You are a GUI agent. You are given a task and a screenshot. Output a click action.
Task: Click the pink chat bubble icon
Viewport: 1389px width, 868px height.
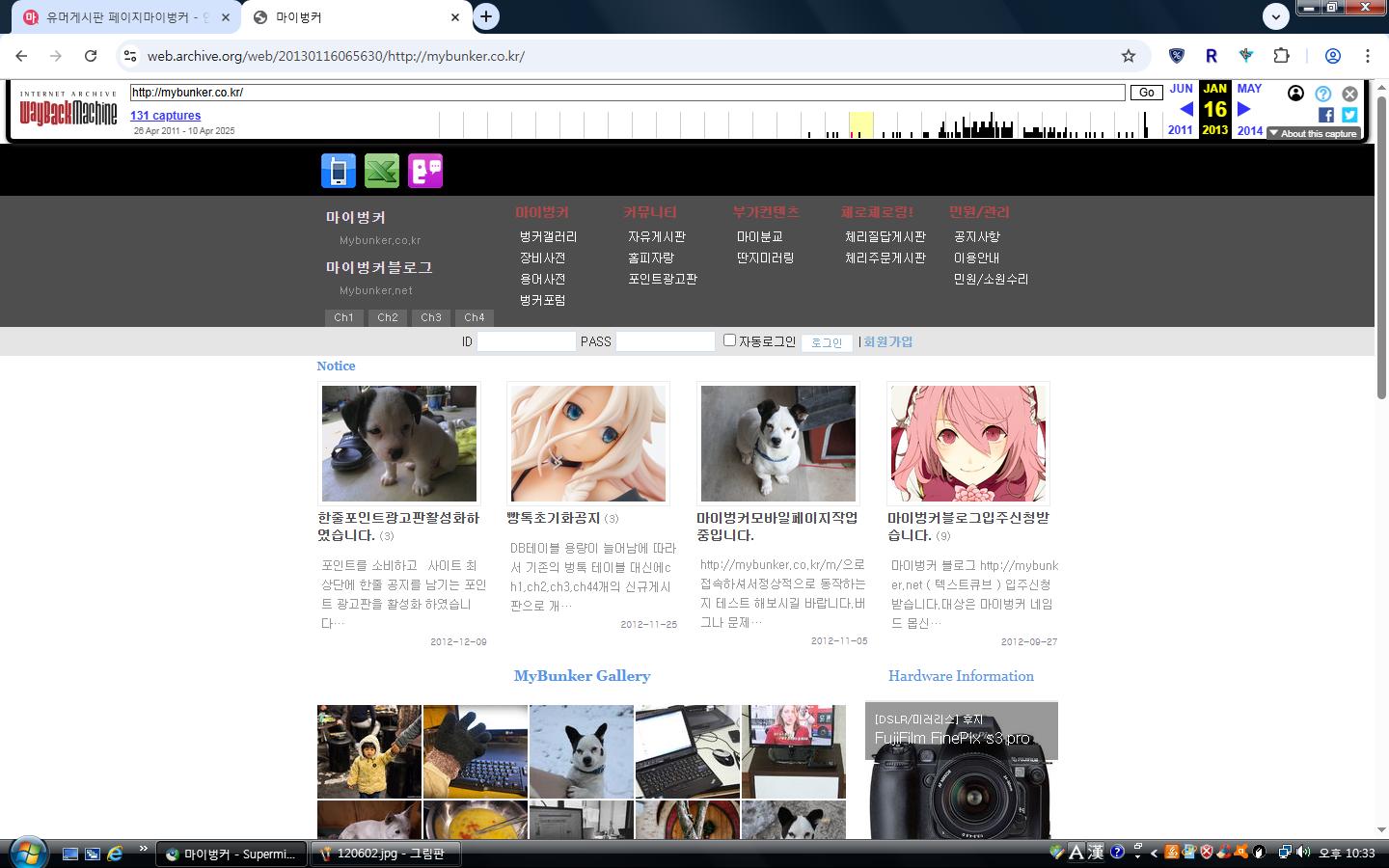(425, 171)
